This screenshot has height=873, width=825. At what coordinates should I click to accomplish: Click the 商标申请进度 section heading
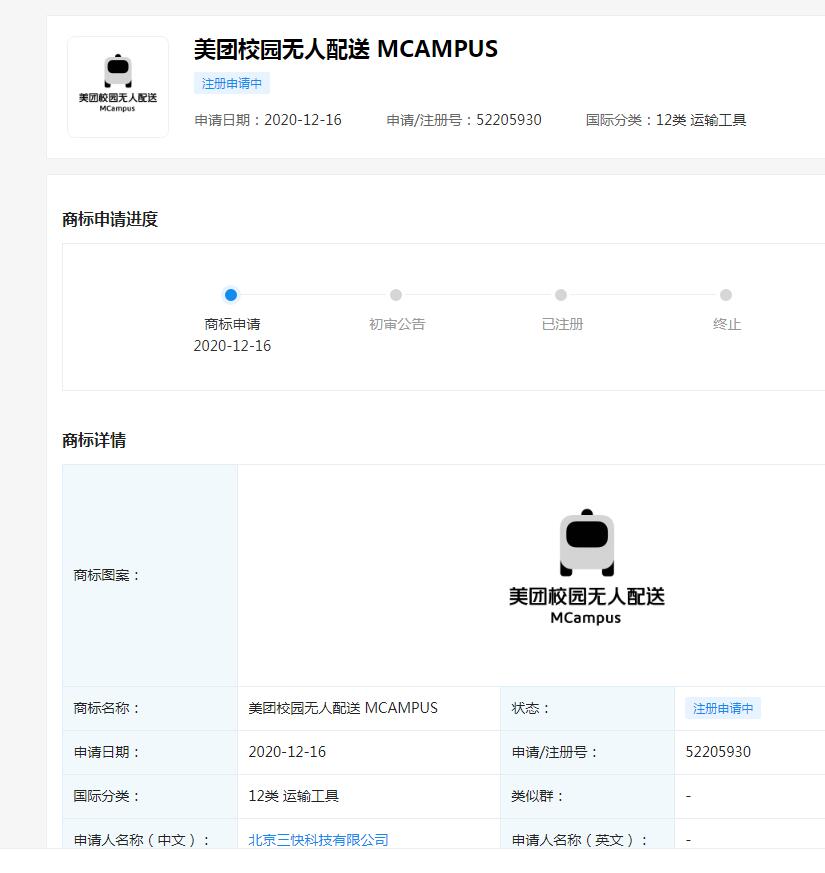(110, 219)
